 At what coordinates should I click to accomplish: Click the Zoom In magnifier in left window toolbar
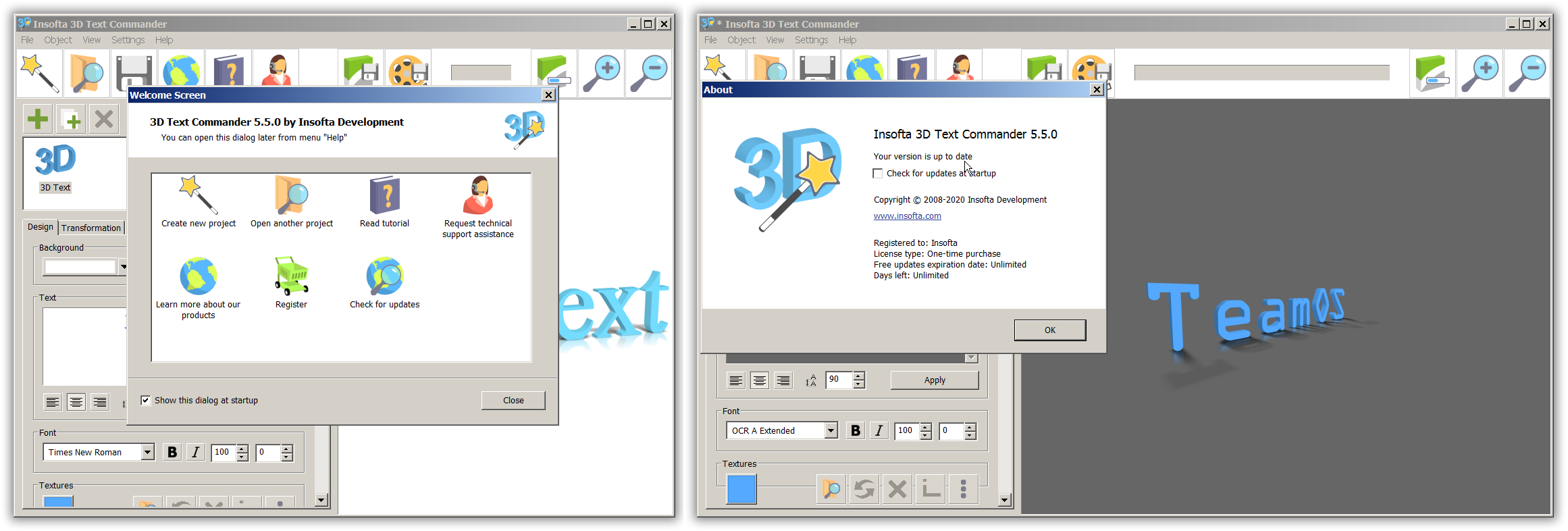tap(602, 72)
